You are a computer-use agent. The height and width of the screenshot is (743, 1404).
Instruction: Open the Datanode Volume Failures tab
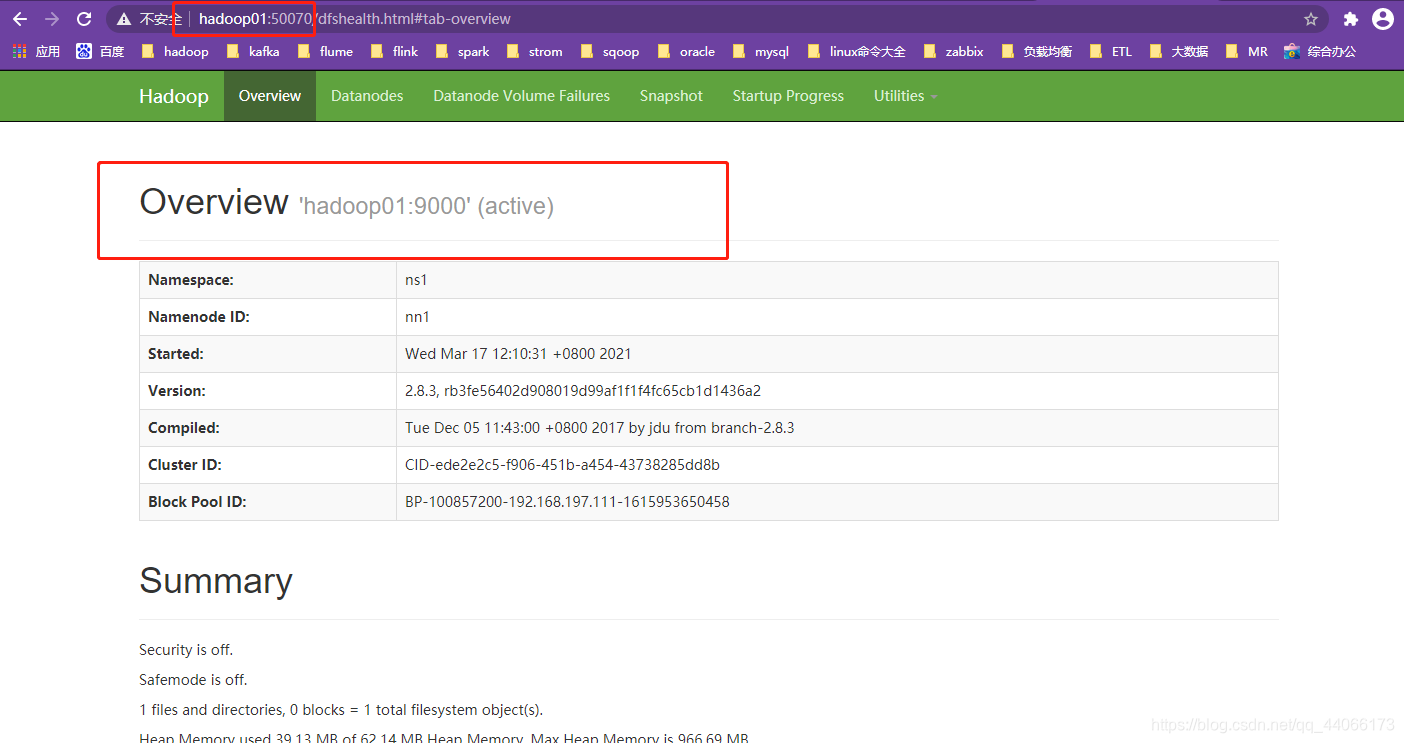click(x=521, y=96)
